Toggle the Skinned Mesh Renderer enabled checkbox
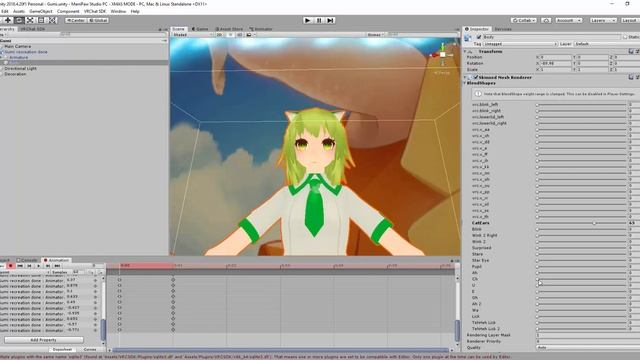The width and height of the screenshot is (640, 360). (476, 77)
